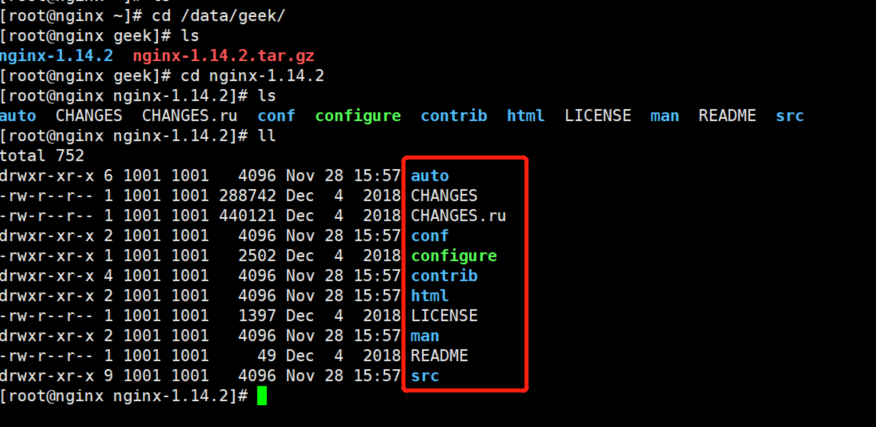The width and height of the screenshot is (876, 427).
Task: Click the green terminal cursor block
Action: [x=261, y=396]
